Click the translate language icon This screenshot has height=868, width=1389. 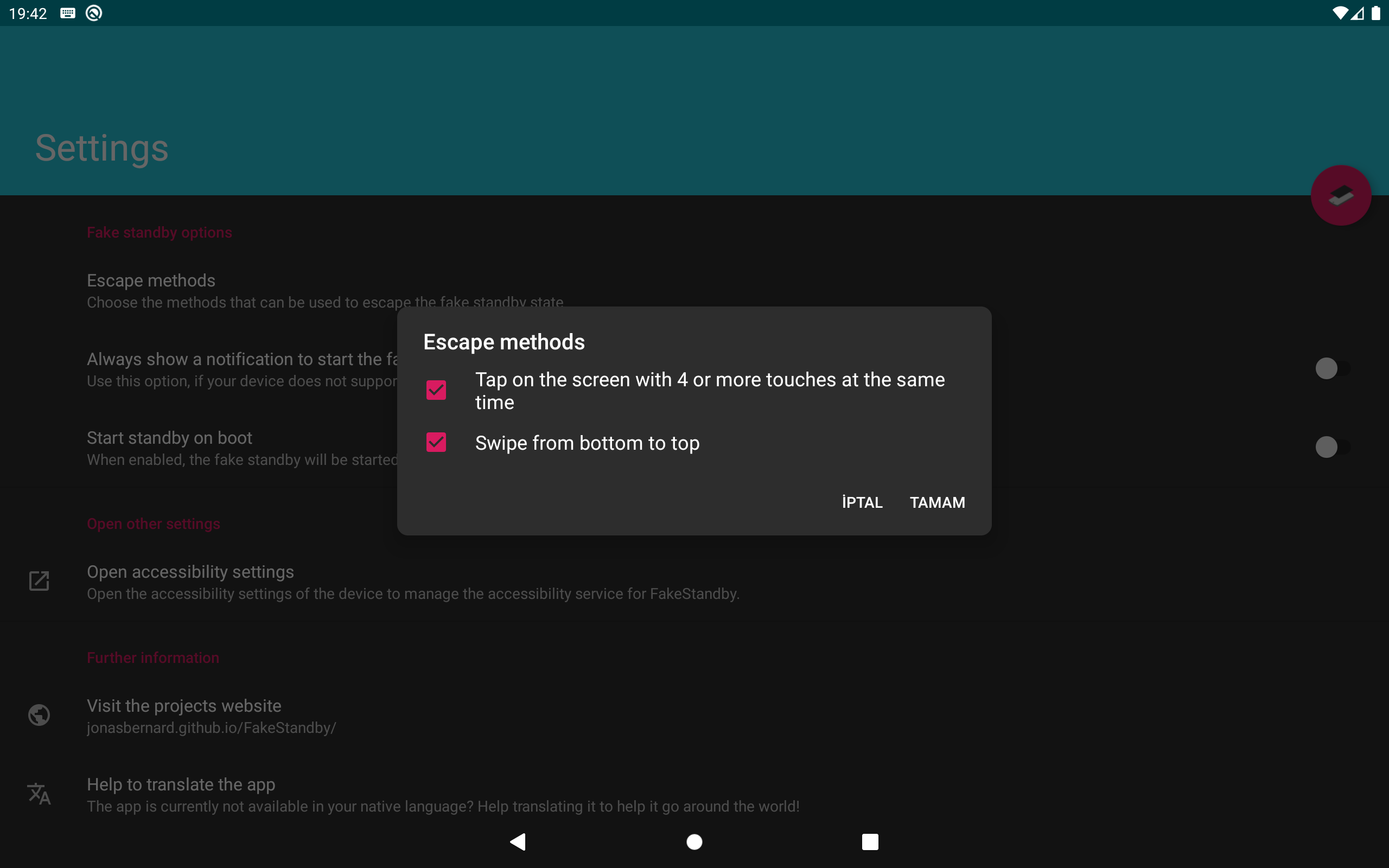39,794
